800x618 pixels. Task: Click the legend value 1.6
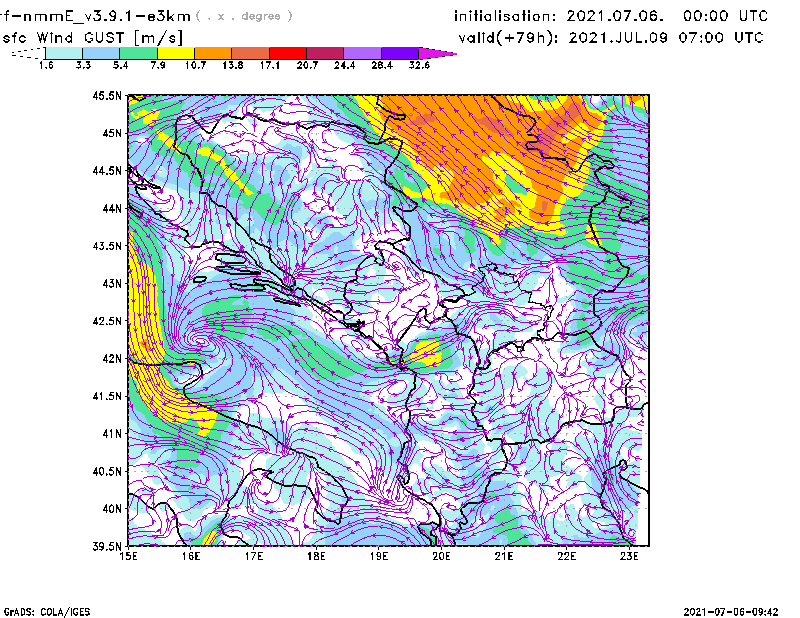point(46,65)
